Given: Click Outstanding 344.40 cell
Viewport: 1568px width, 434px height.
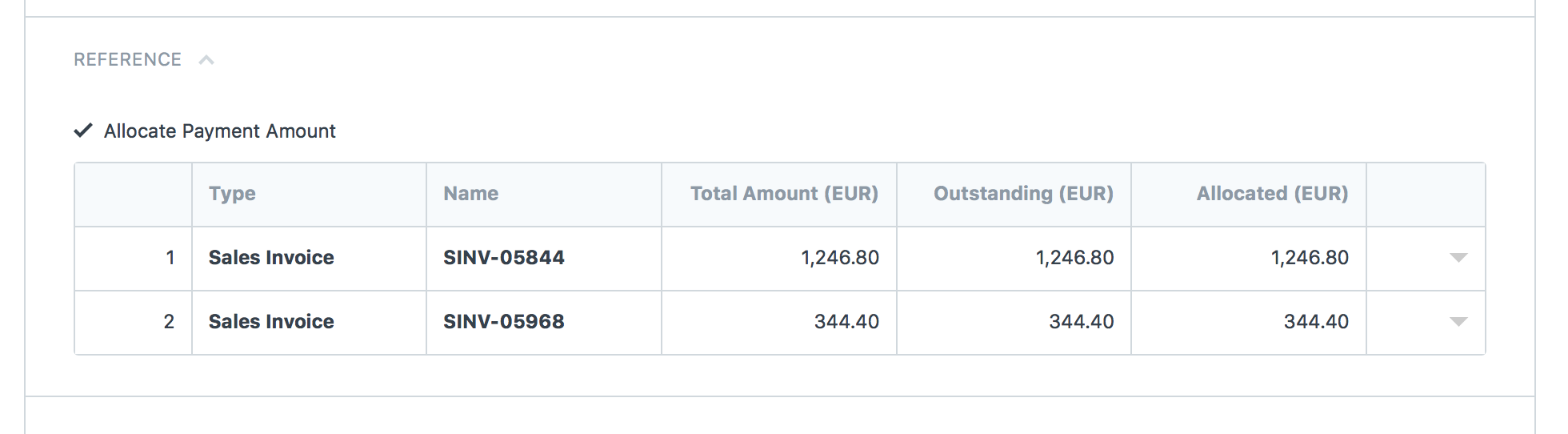Looking at the screenshot, I should (x=1014, y=323).
